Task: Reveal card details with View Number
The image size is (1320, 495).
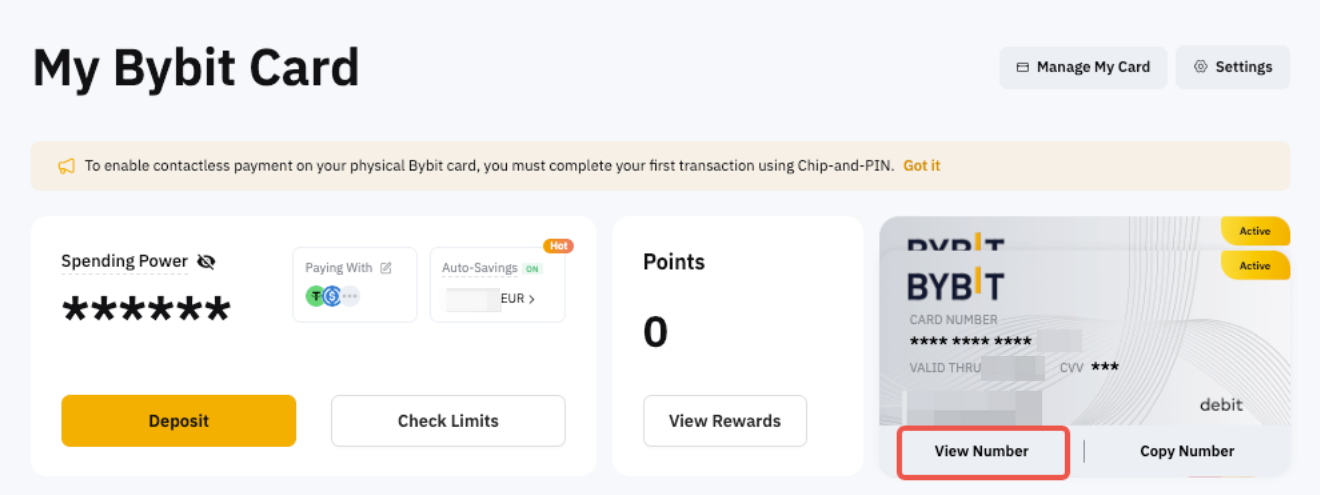Action: [x=981, y=451]
